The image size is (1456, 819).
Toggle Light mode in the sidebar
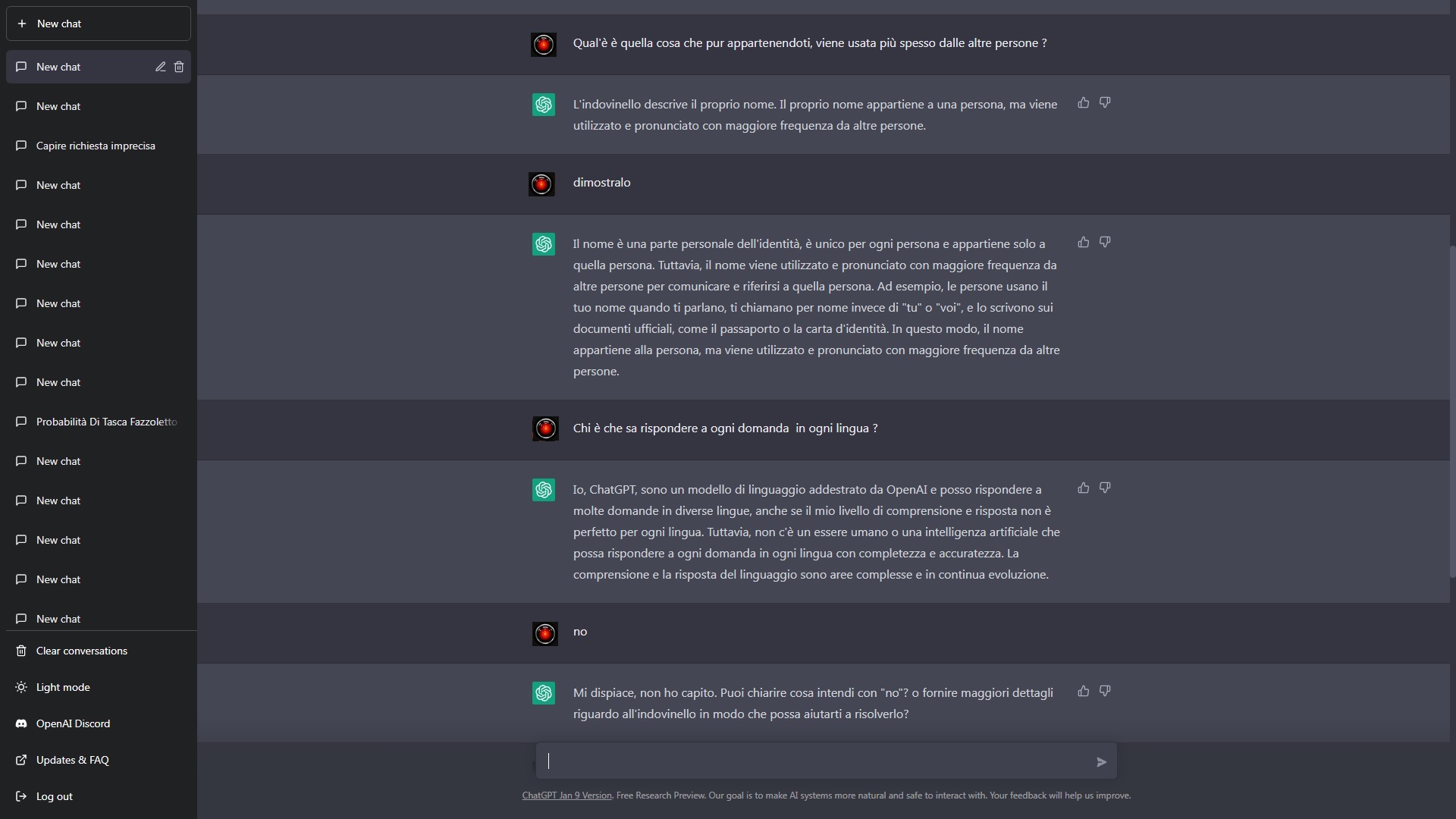point(99,687)
